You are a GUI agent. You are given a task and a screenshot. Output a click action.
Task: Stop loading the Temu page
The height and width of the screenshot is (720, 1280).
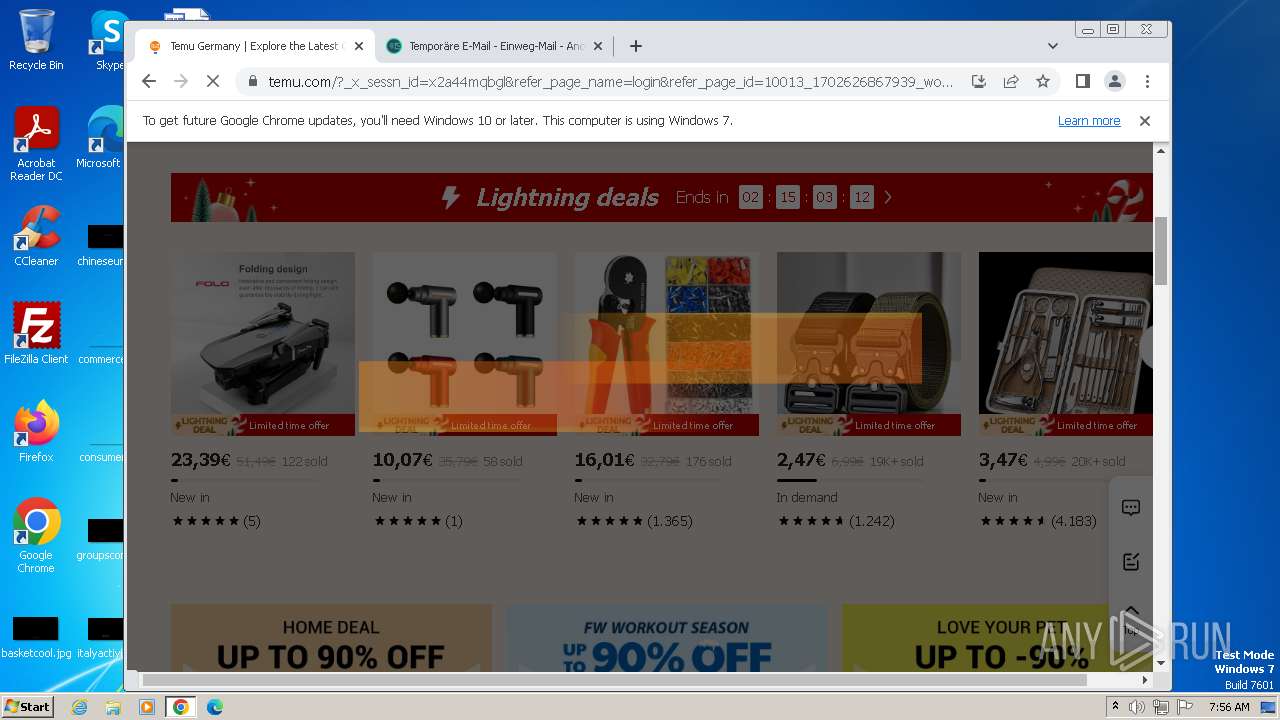(x=213, y=82)
